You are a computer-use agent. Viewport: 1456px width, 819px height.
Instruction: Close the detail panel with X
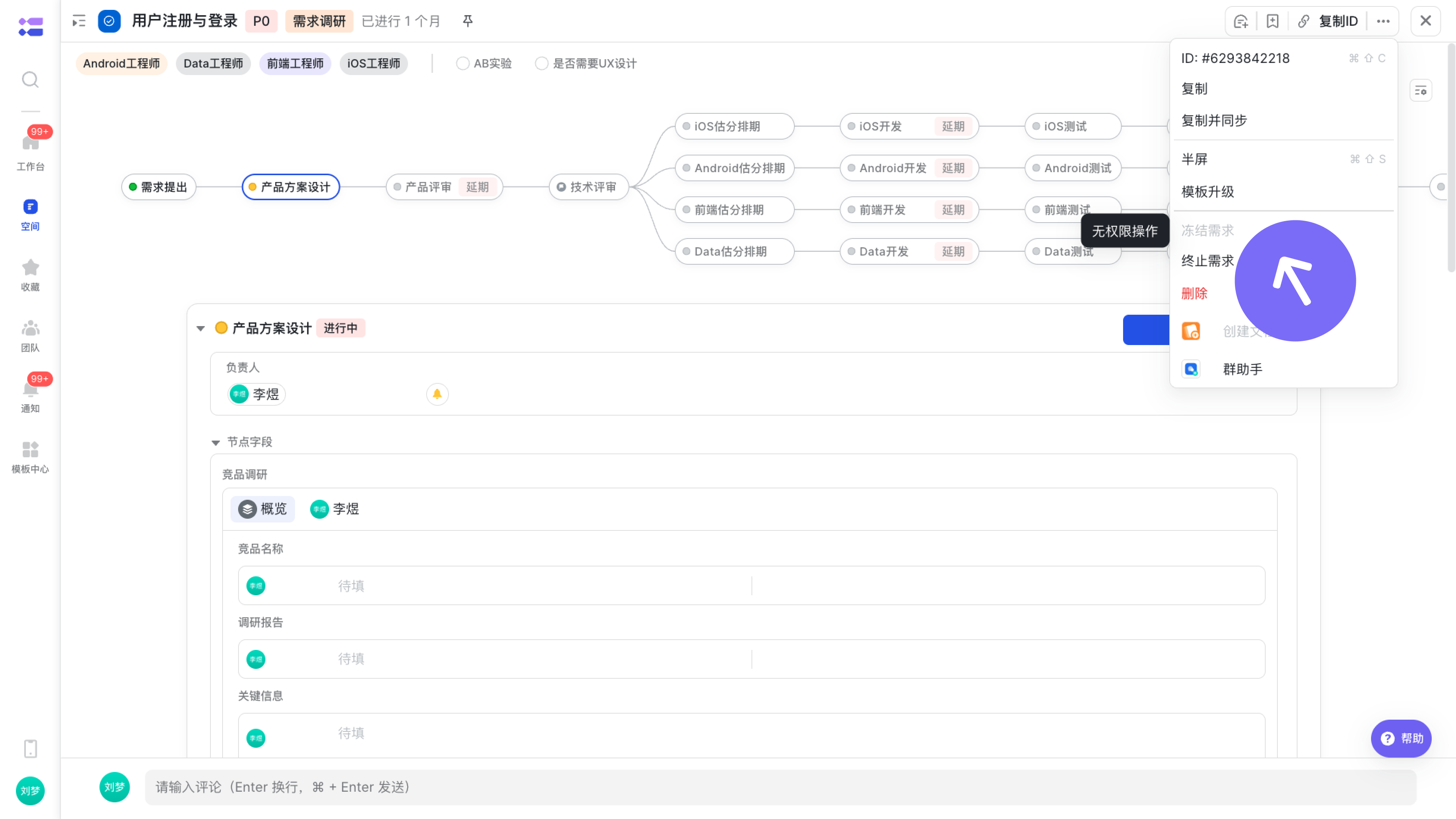pyautogui.click(x=1426, y=21)
